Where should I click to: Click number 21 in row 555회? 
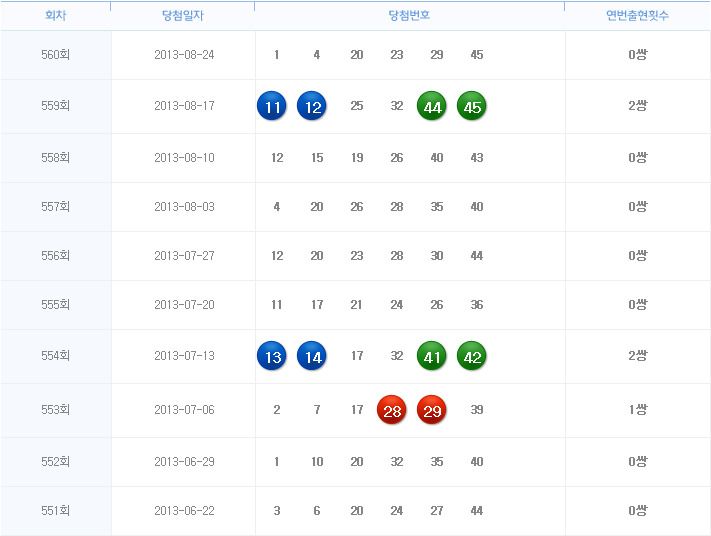[356, 305]
